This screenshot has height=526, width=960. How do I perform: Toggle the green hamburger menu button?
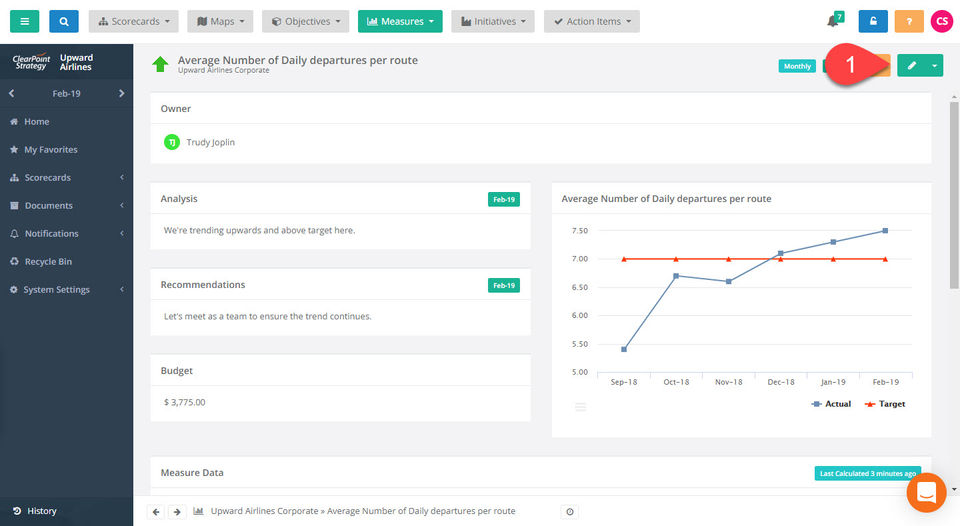[24, 21]
